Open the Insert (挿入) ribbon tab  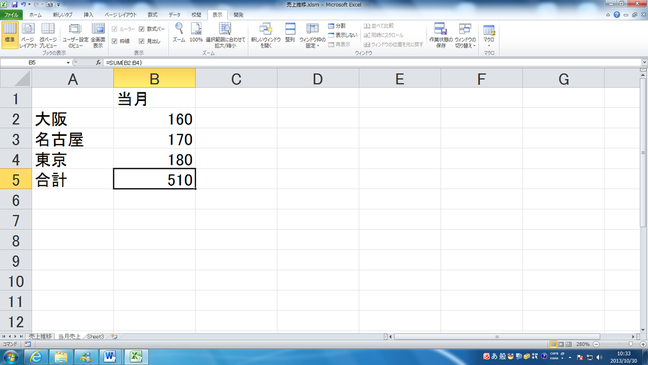pyautogui.click(x=88, y=15)
